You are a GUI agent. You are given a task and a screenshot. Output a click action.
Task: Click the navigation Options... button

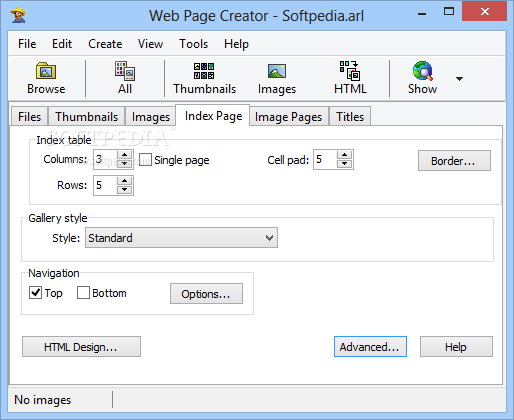click(206, 294)
